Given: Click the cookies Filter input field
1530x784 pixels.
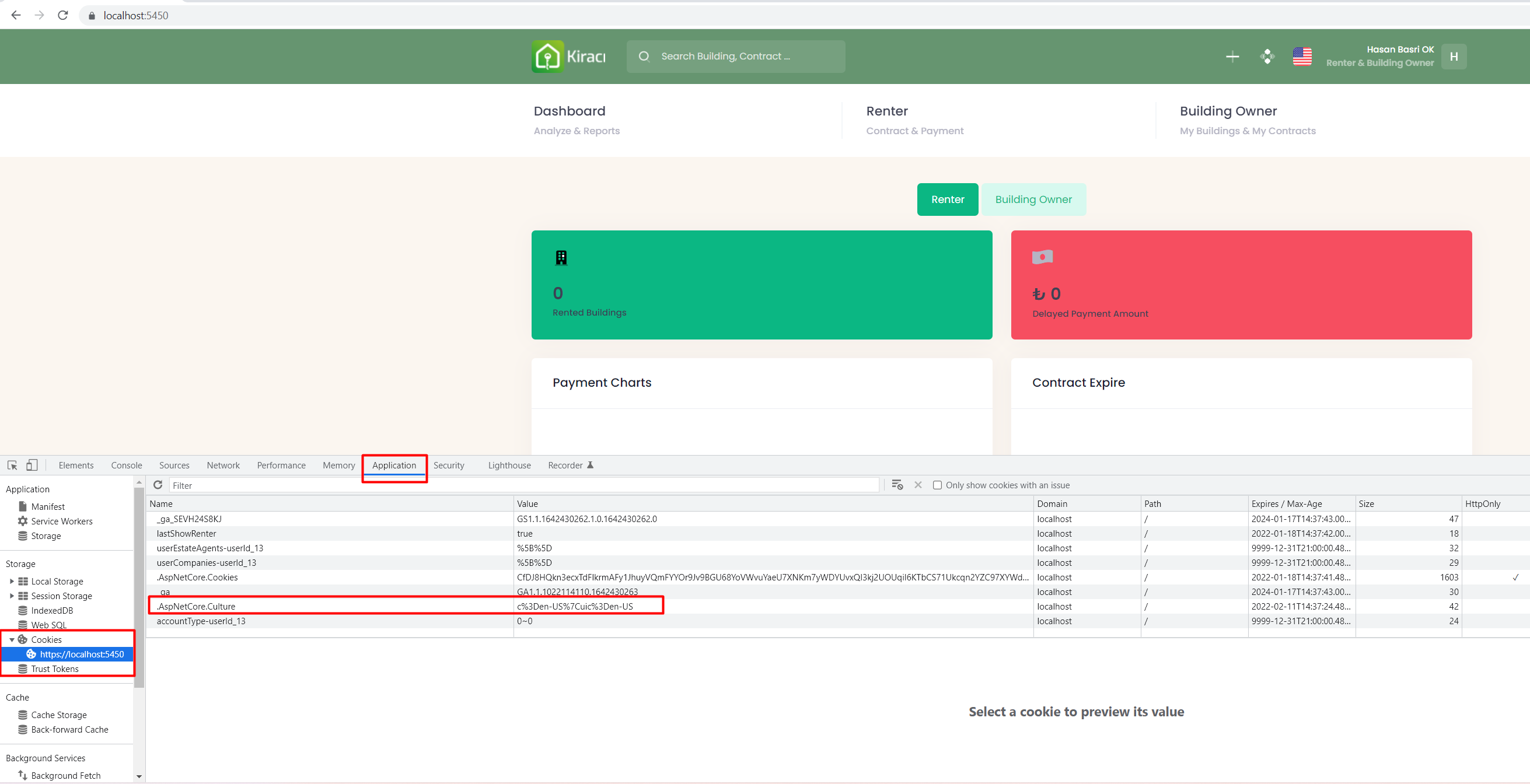Looking at the screenshot, I should pos(523,485).
